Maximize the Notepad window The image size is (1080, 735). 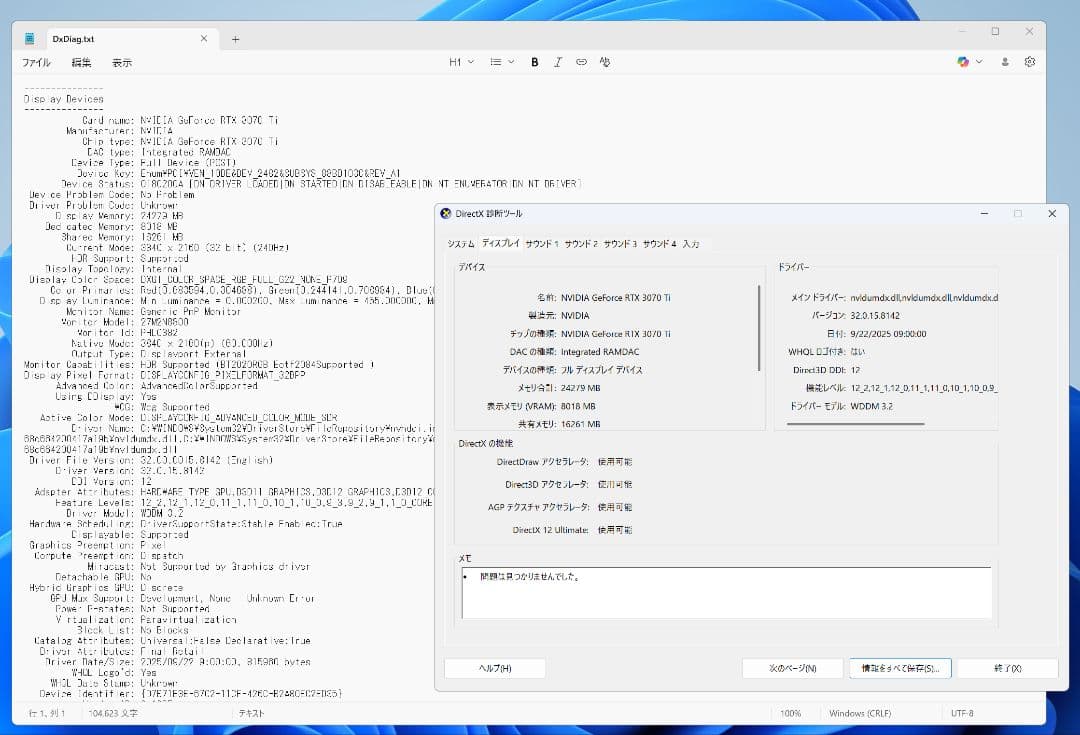coord(995,31)
